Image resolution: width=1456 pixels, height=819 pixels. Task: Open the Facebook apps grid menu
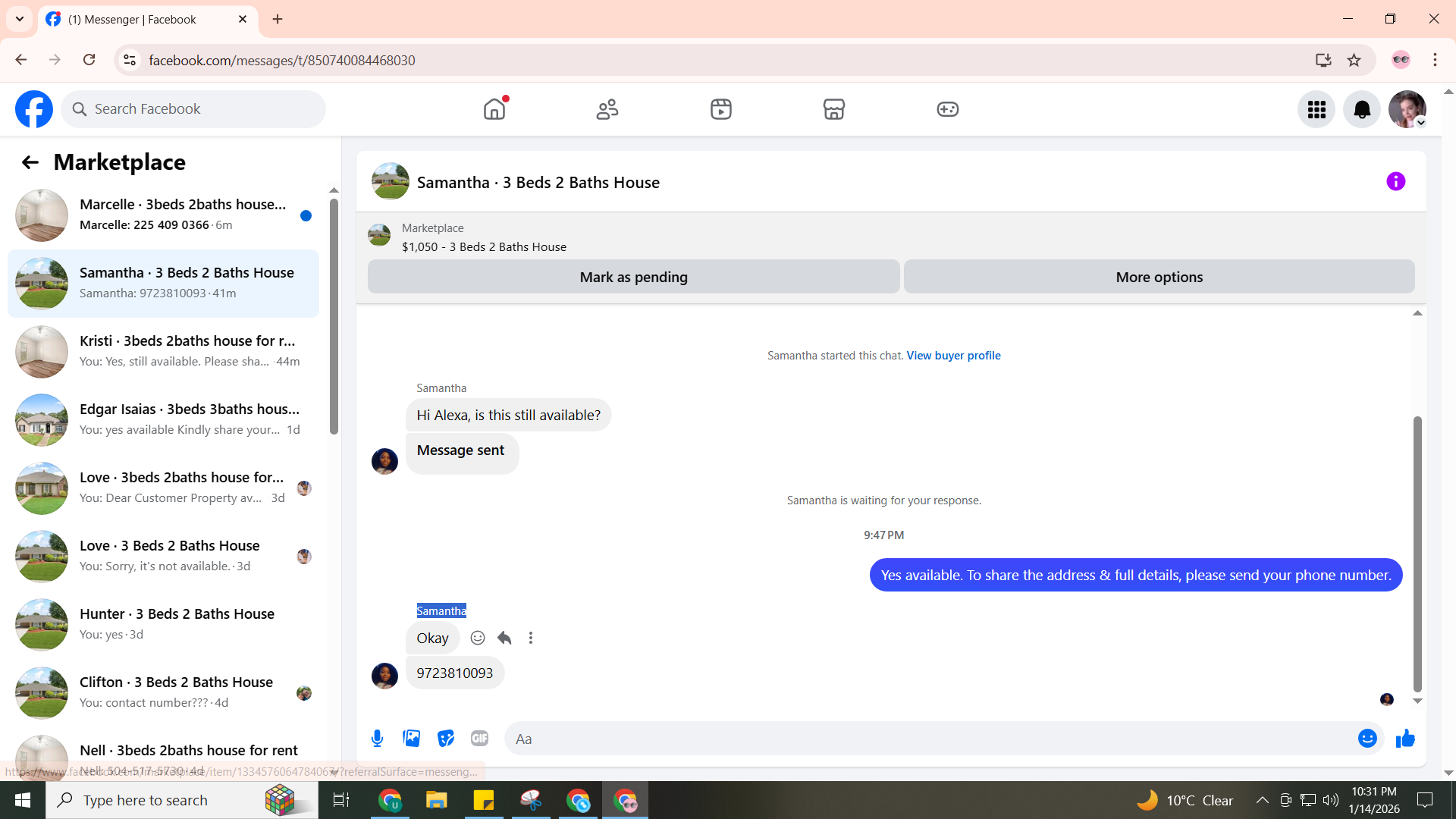coord(1316,110)
